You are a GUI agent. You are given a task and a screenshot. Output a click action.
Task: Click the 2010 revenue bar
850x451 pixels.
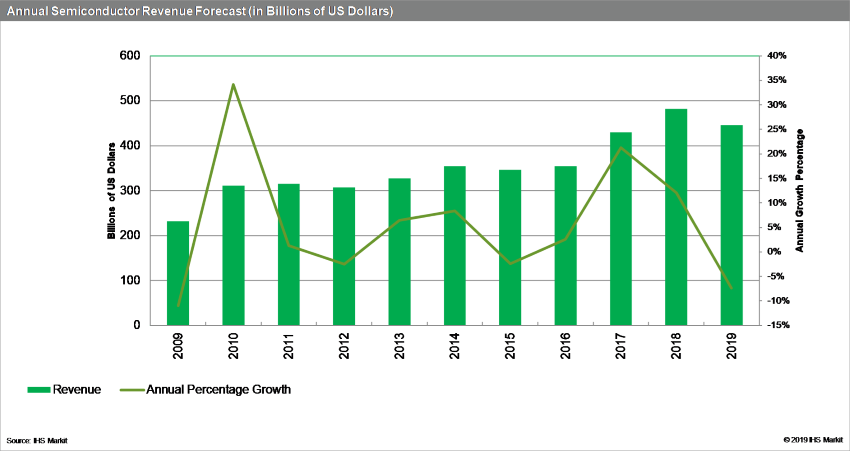(x=233, y=255)
